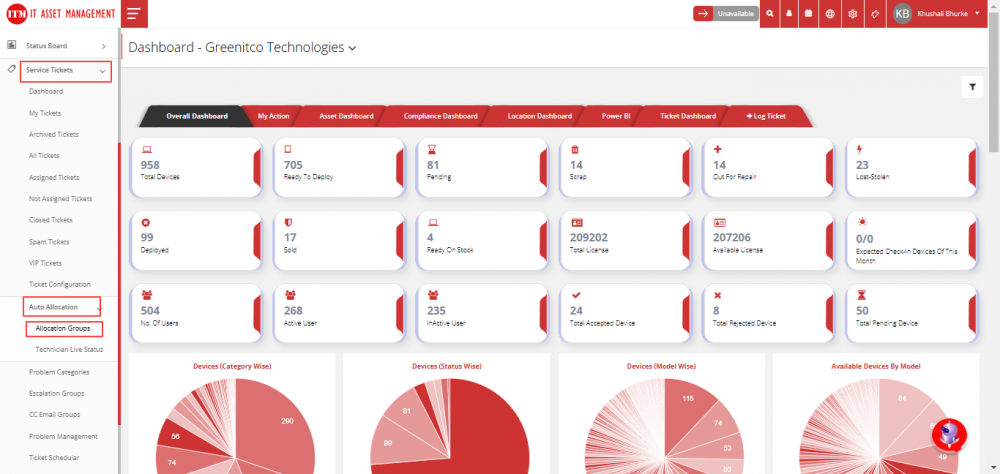1000x474 pixels.
Task: Click the globe language icon
Action: click(x=830, y=14)
